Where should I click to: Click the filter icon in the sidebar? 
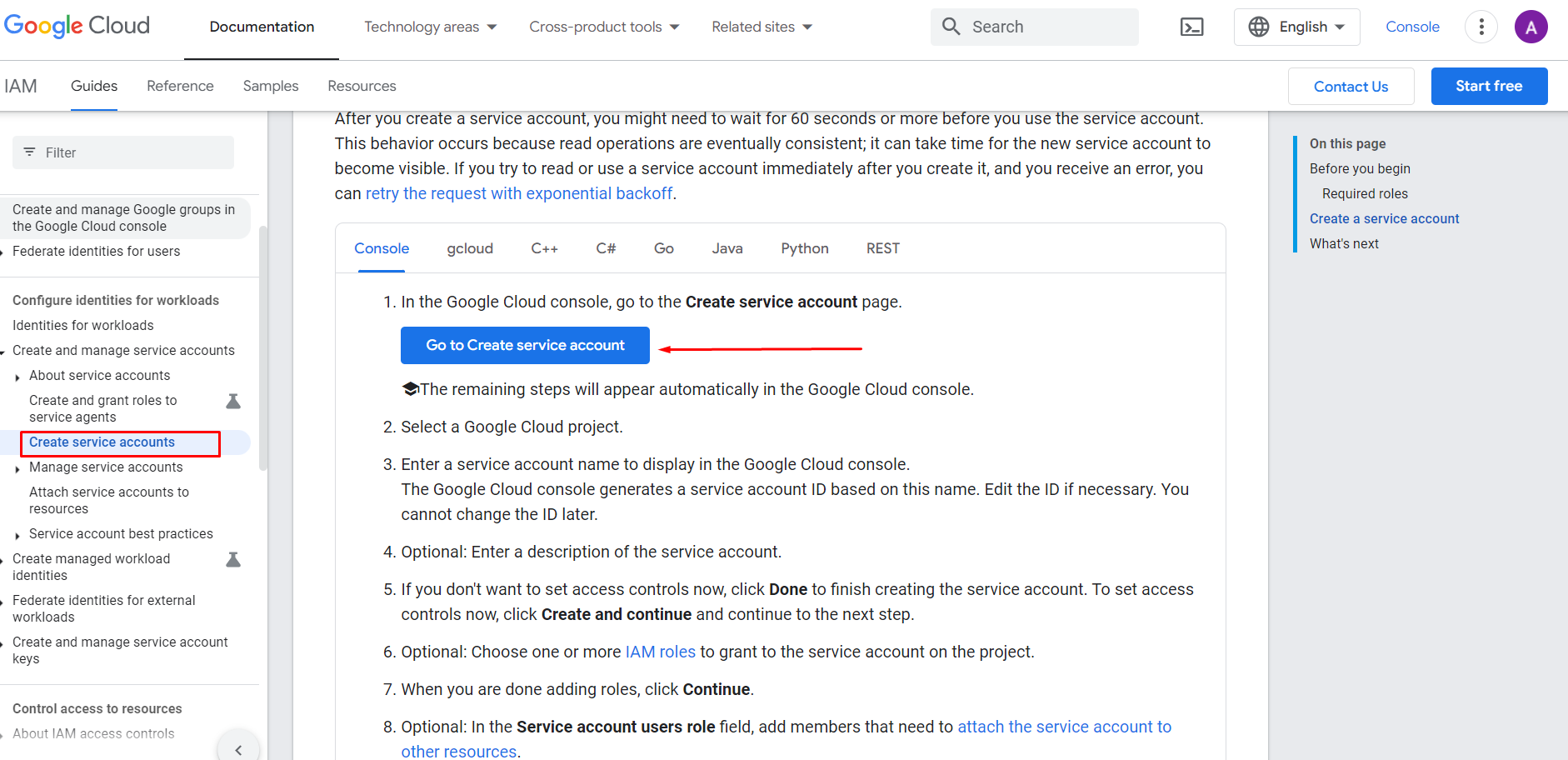pyautogui.click(x=29, y=152)
